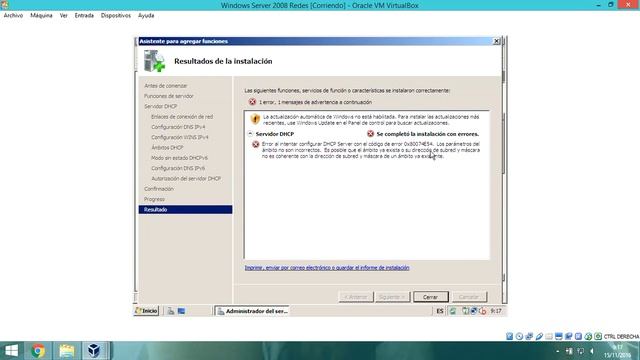The image size is (640, 360).
Task: Click the guest tray network icon
Action: [473, 311]
